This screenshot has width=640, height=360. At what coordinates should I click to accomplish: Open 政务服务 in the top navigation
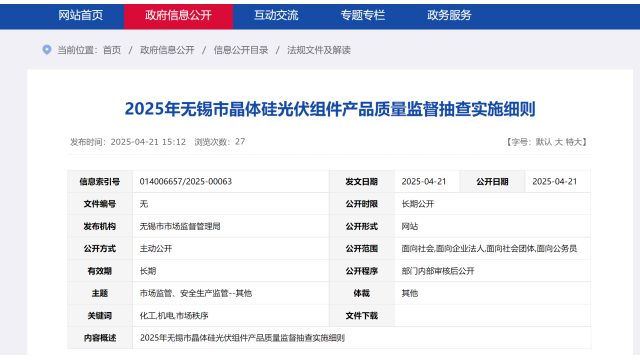point(449,16)
